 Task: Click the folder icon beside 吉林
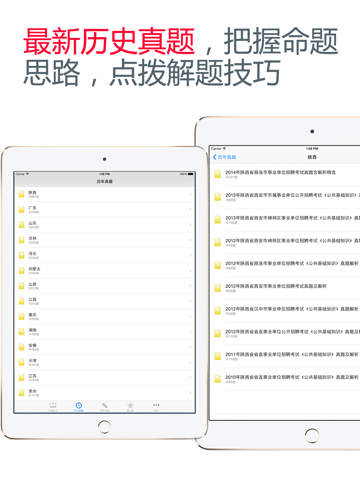(x=22, y=240)
